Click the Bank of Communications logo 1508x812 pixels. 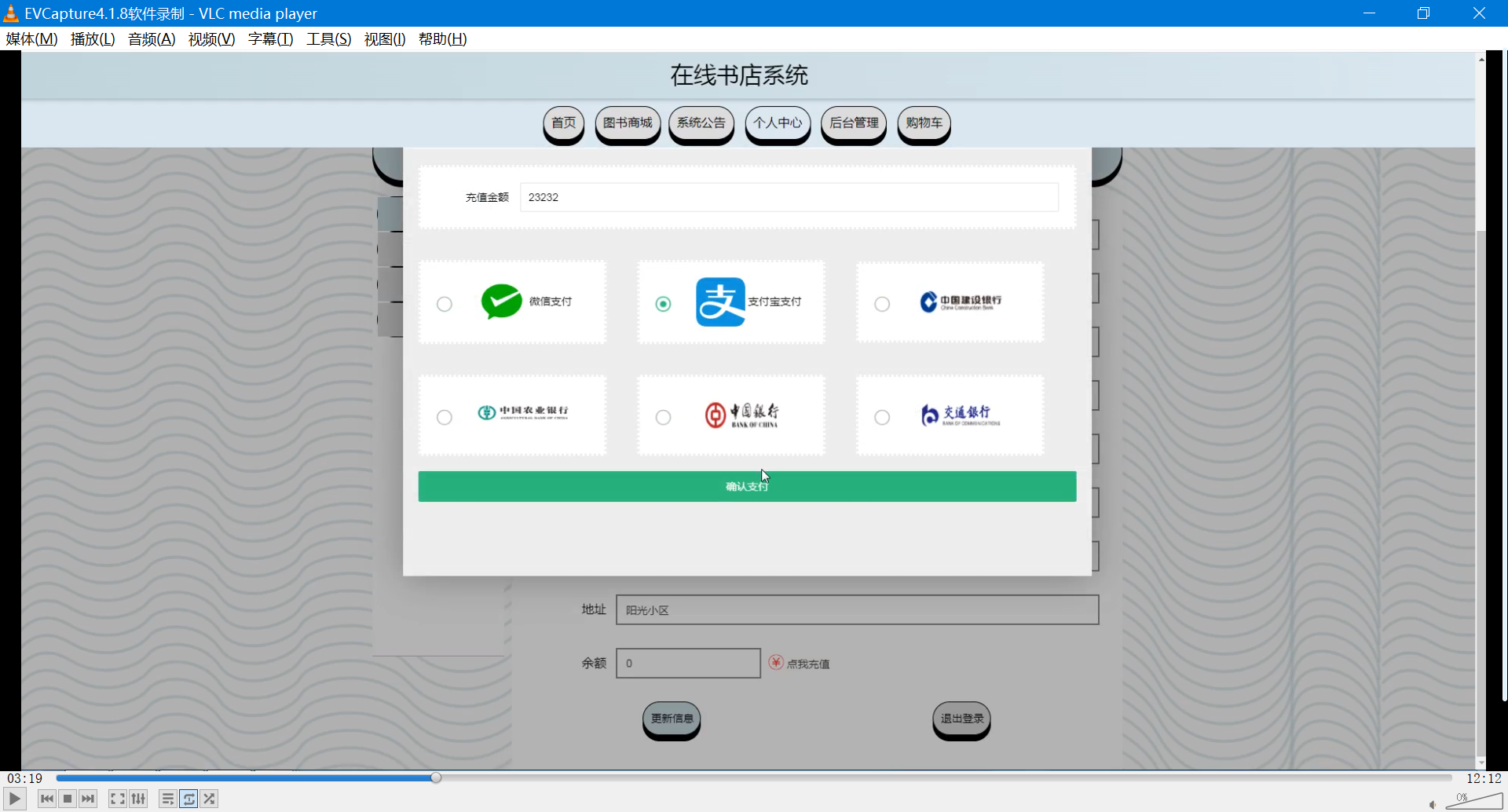[x=960, y=415]
